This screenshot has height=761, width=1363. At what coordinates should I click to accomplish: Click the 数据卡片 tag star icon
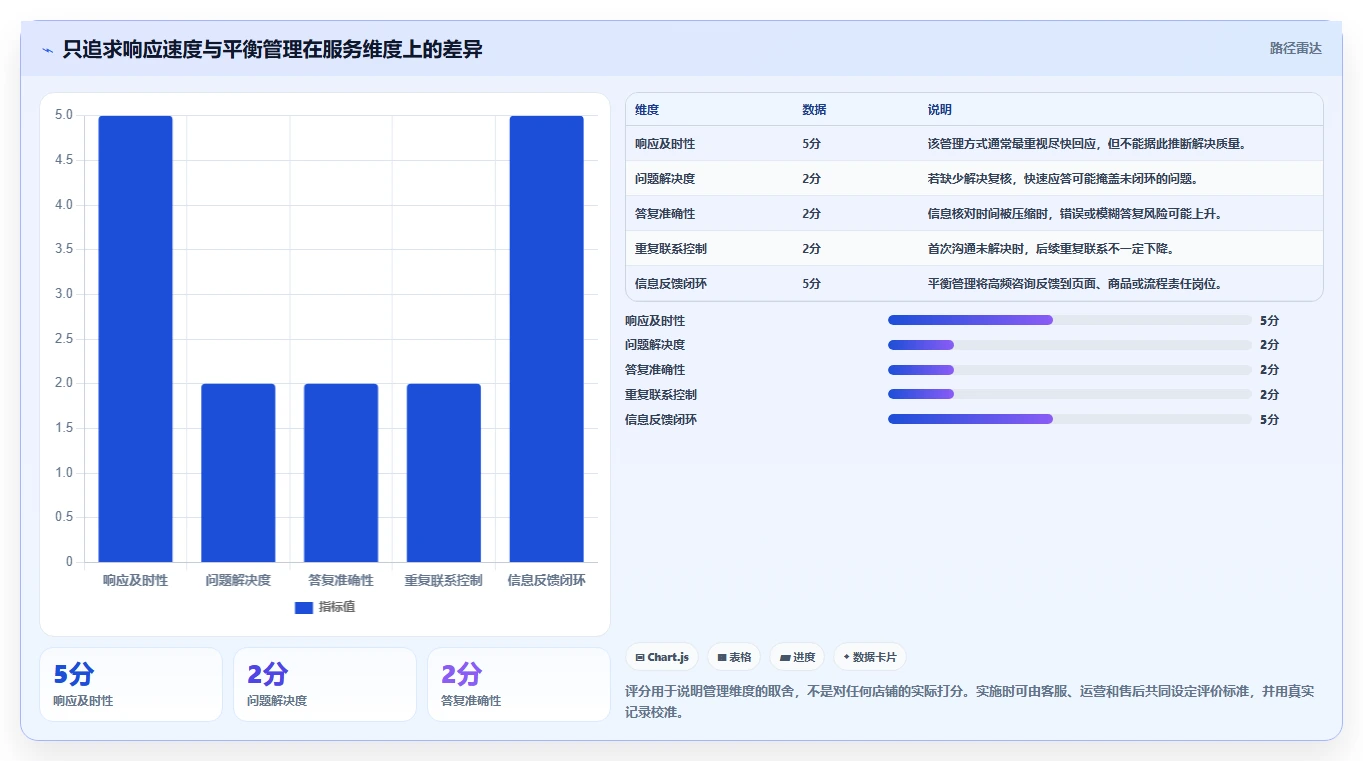point(846,657)
